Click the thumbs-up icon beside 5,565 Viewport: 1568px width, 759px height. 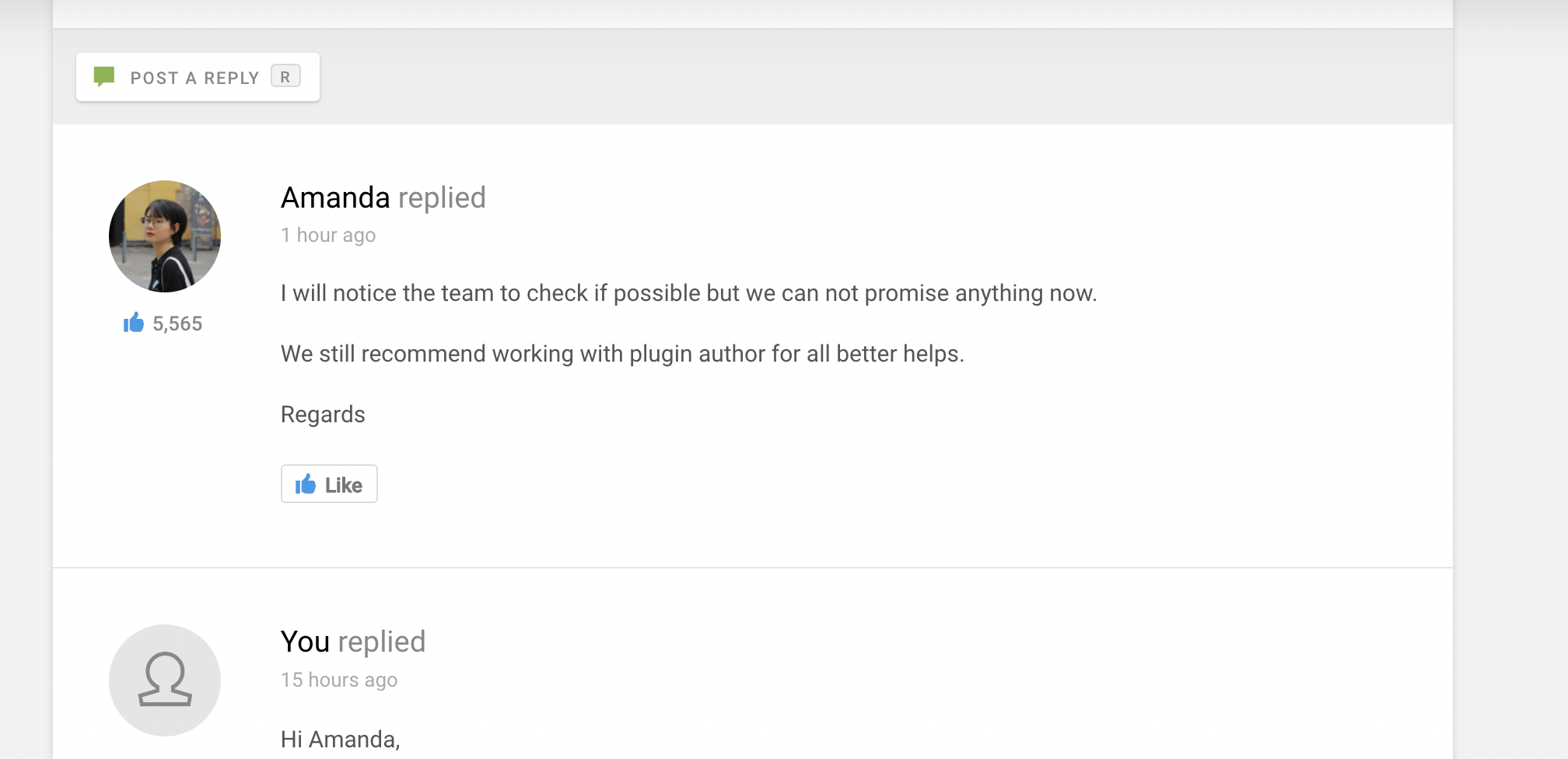coord(134,322)
